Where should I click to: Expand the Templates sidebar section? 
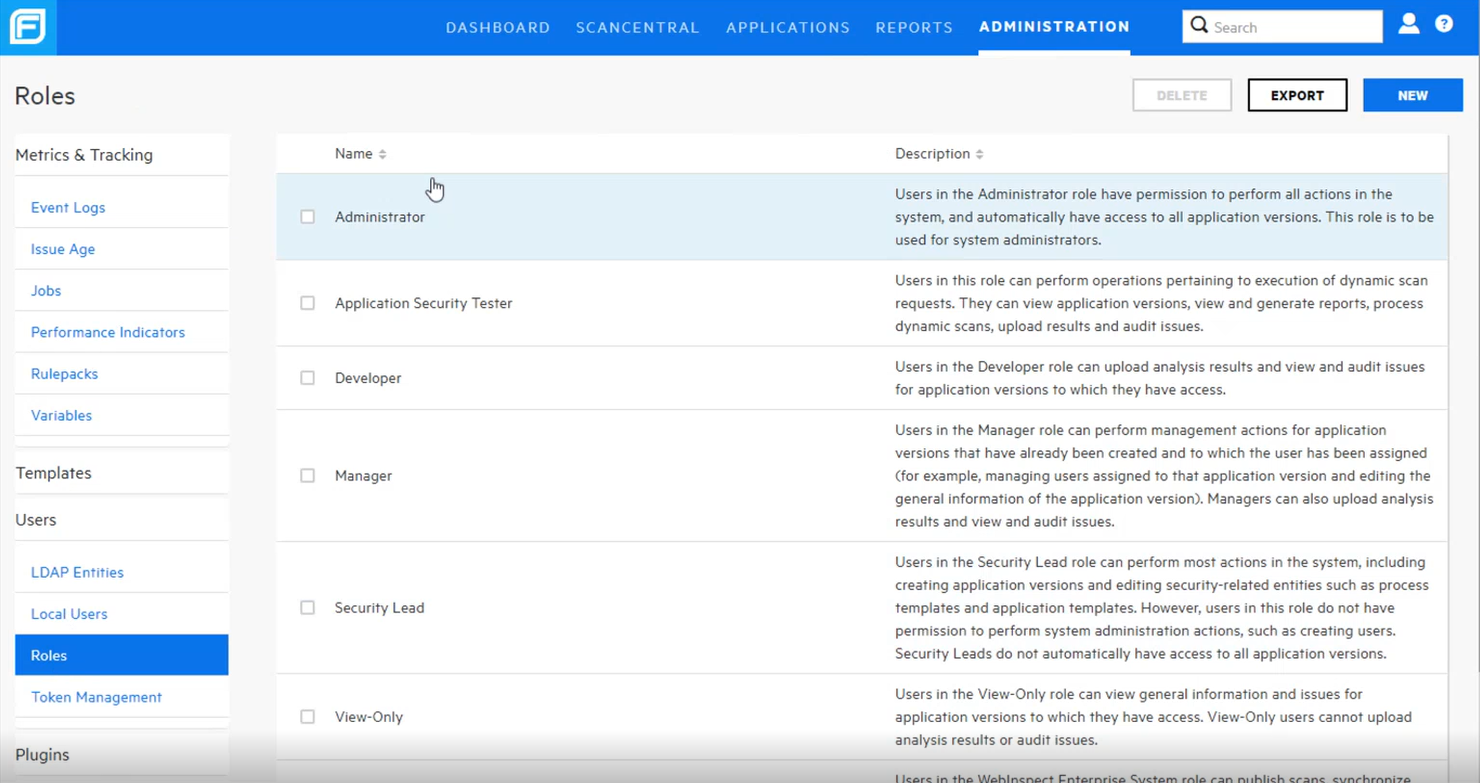tap(54, 473)
